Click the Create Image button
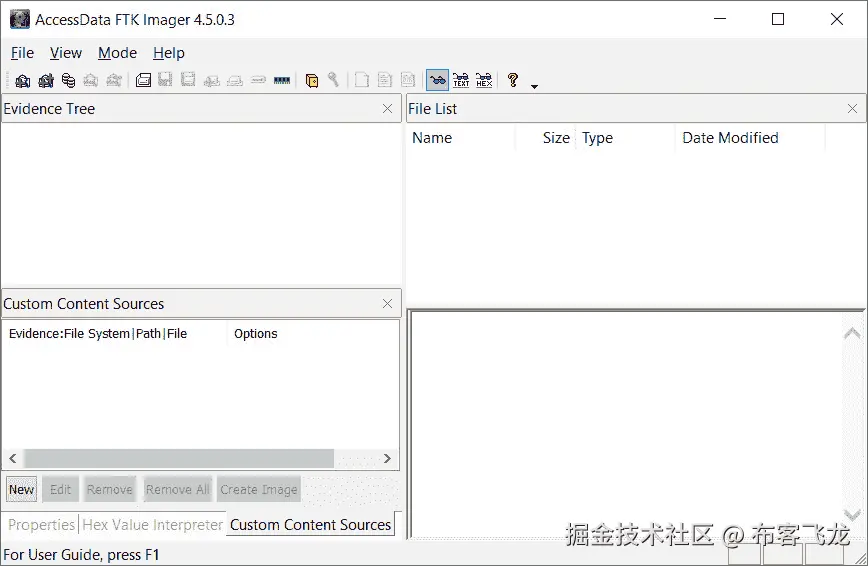This screenshot has height=566, width=868. 259,490
